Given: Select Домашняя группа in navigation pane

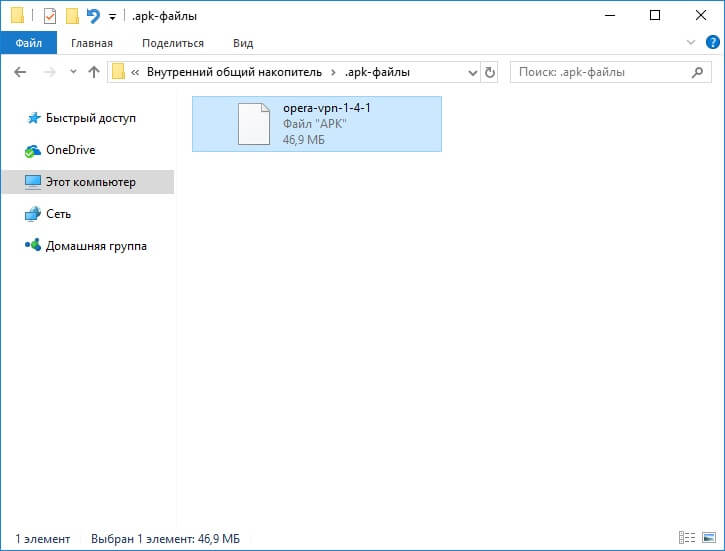Looking at the screenshot, I should [x=96, y=246].
